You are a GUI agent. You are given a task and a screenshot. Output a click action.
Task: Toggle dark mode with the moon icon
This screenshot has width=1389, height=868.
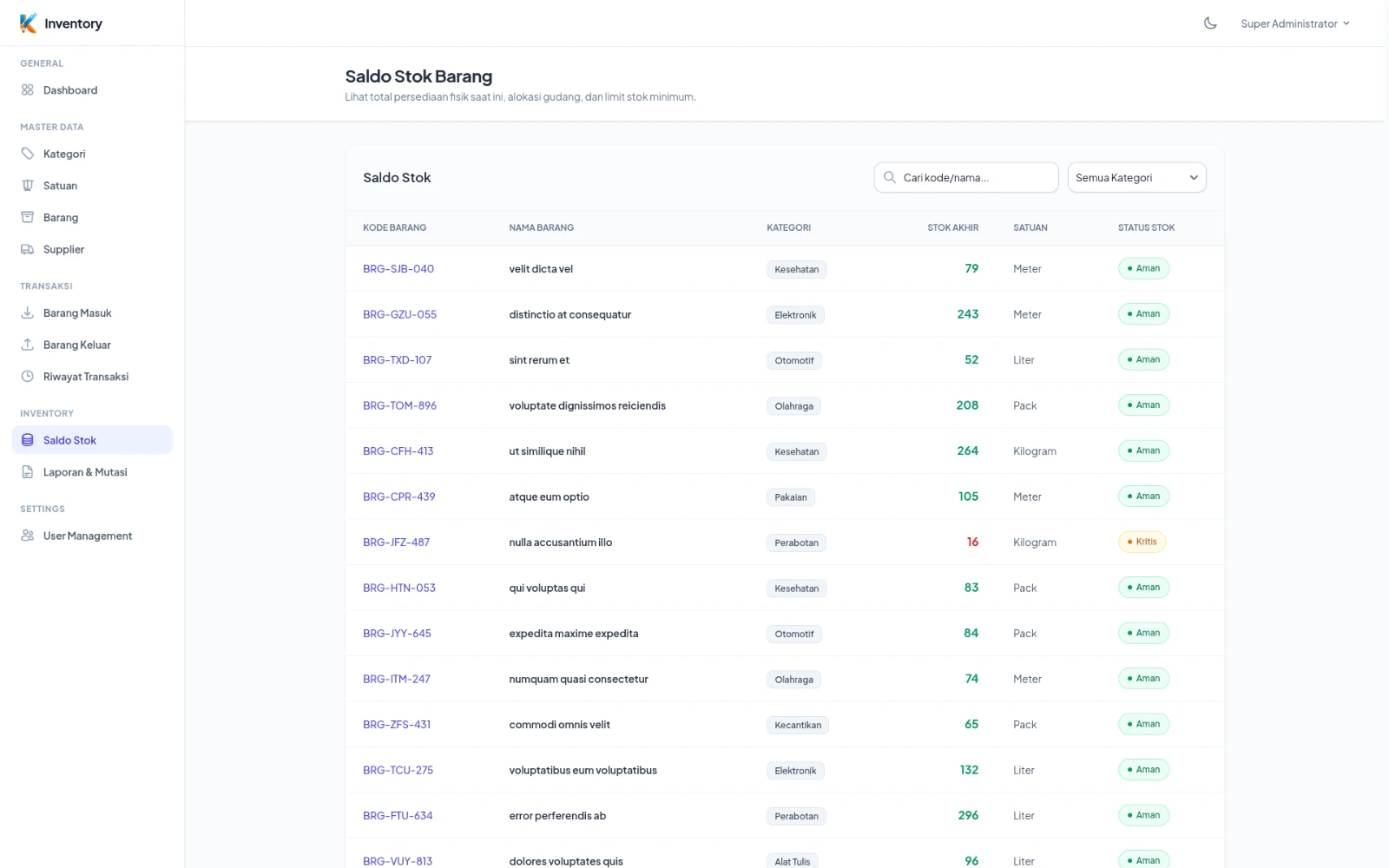tap(1210, 23)
